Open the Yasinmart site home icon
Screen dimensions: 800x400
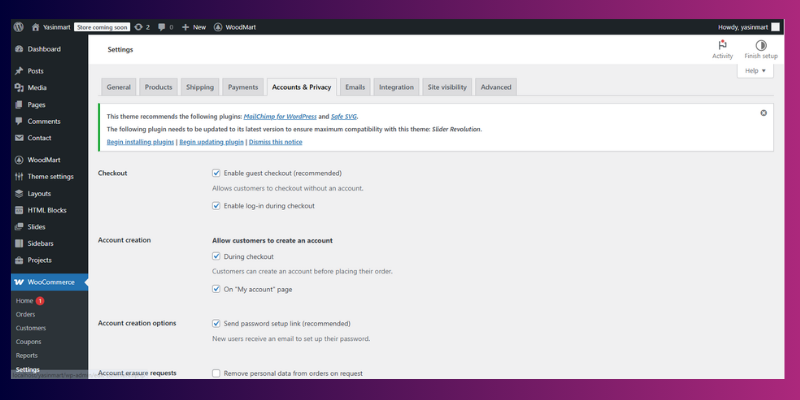pos(36,27)
